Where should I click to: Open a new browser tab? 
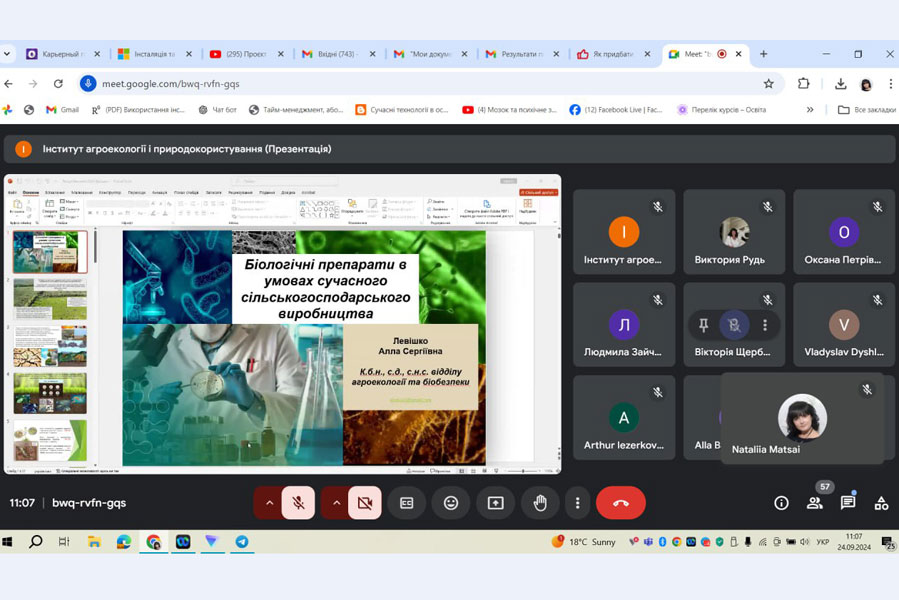tap(763, 54)
